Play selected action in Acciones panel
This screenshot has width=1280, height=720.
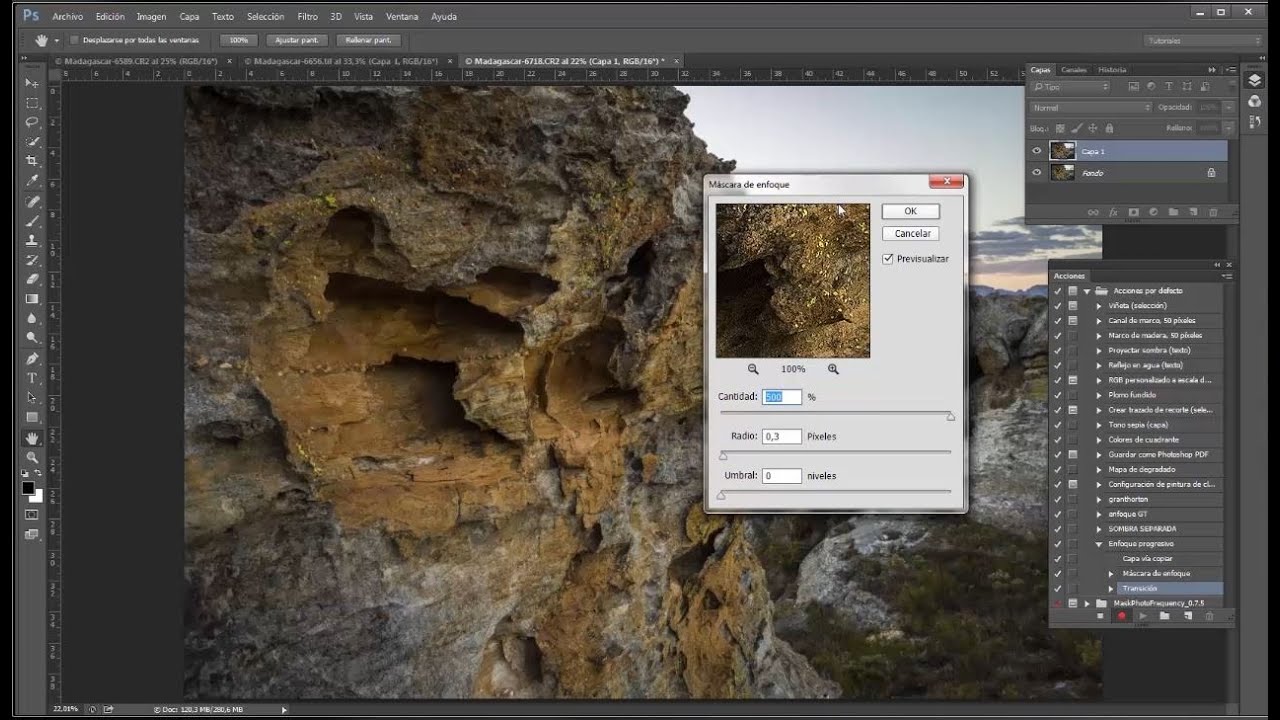pos(1142,616)
